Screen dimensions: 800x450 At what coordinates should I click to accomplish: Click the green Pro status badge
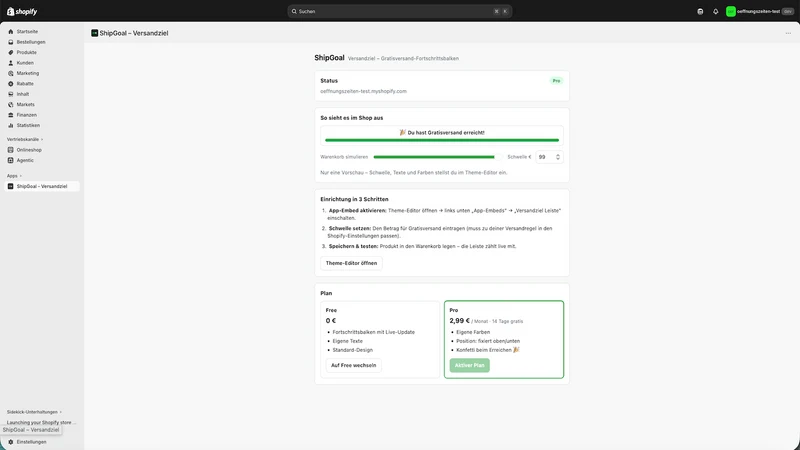click(556, 81)
